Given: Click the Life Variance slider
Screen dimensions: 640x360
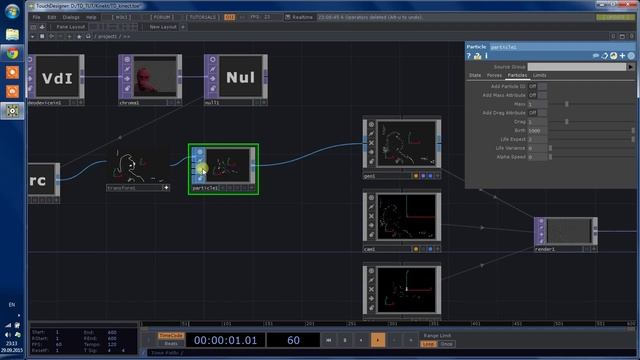Looking at the screenshot, I should pos(592,148).
